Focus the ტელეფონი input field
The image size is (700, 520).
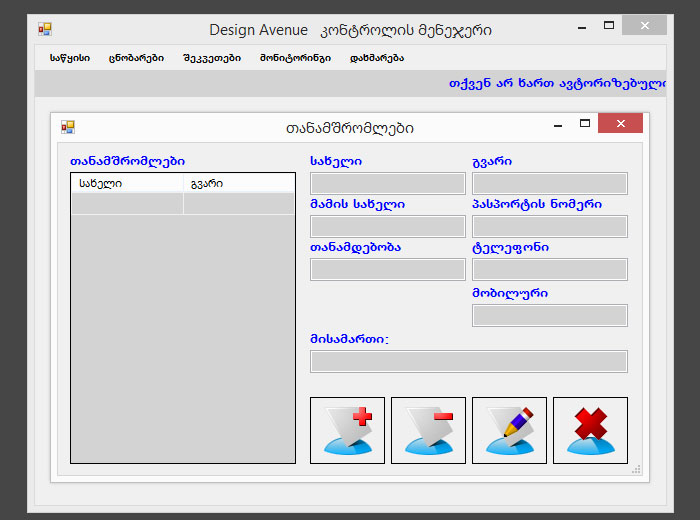pos(550,270)
